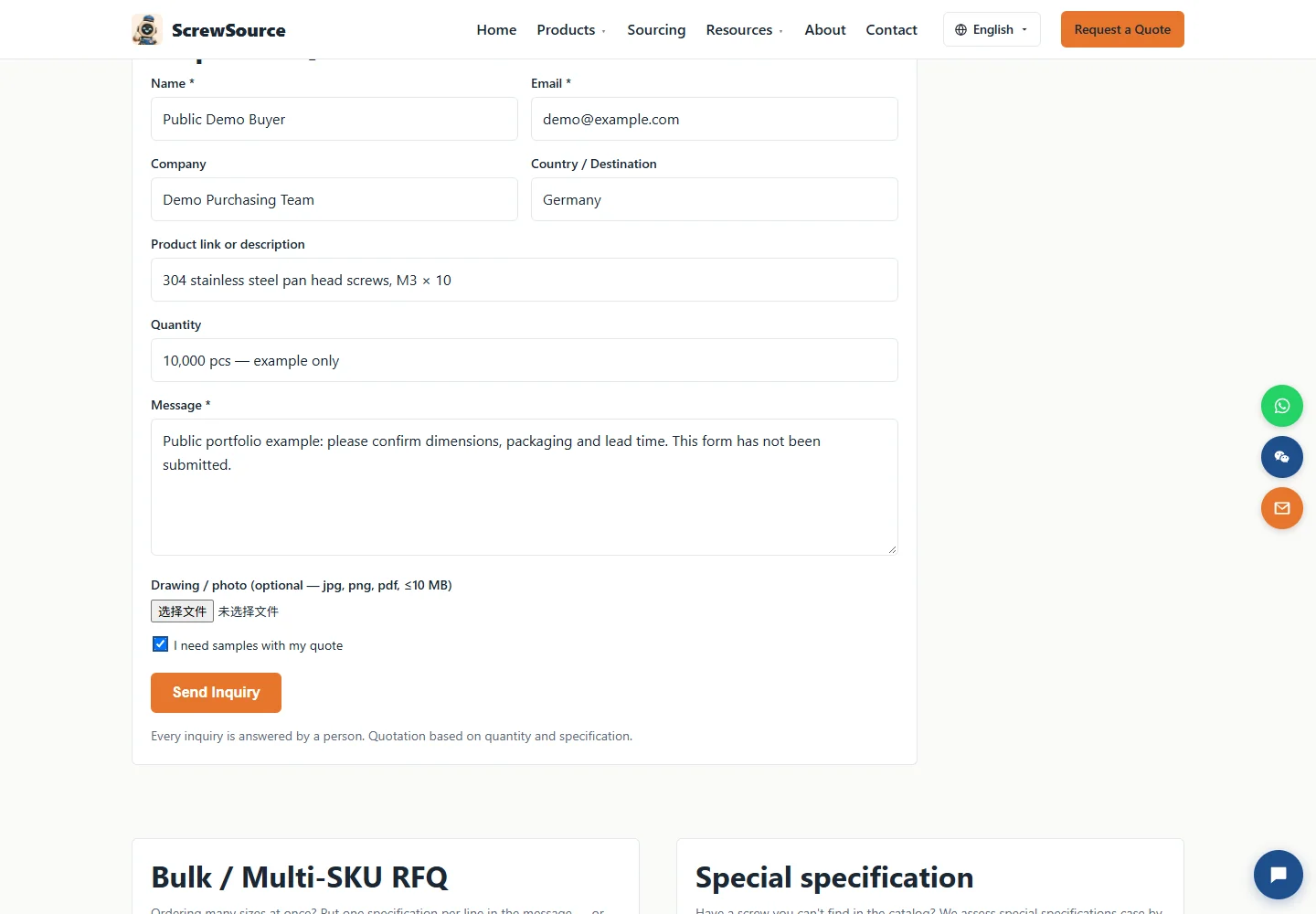Click the globe icon beside English
The width and height of the screenshot is (1316, 914).
click(x=960, y=30)
